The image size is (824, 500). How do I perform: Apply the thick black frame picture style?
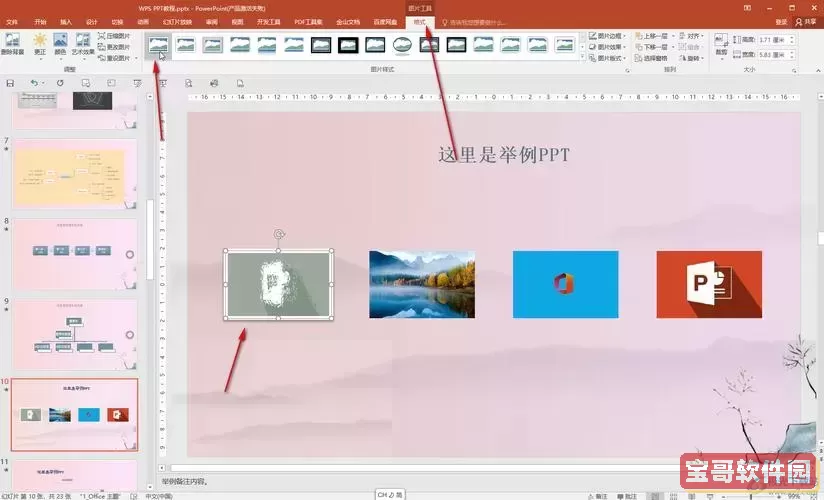pyautogui.click(x=348, y=45)
